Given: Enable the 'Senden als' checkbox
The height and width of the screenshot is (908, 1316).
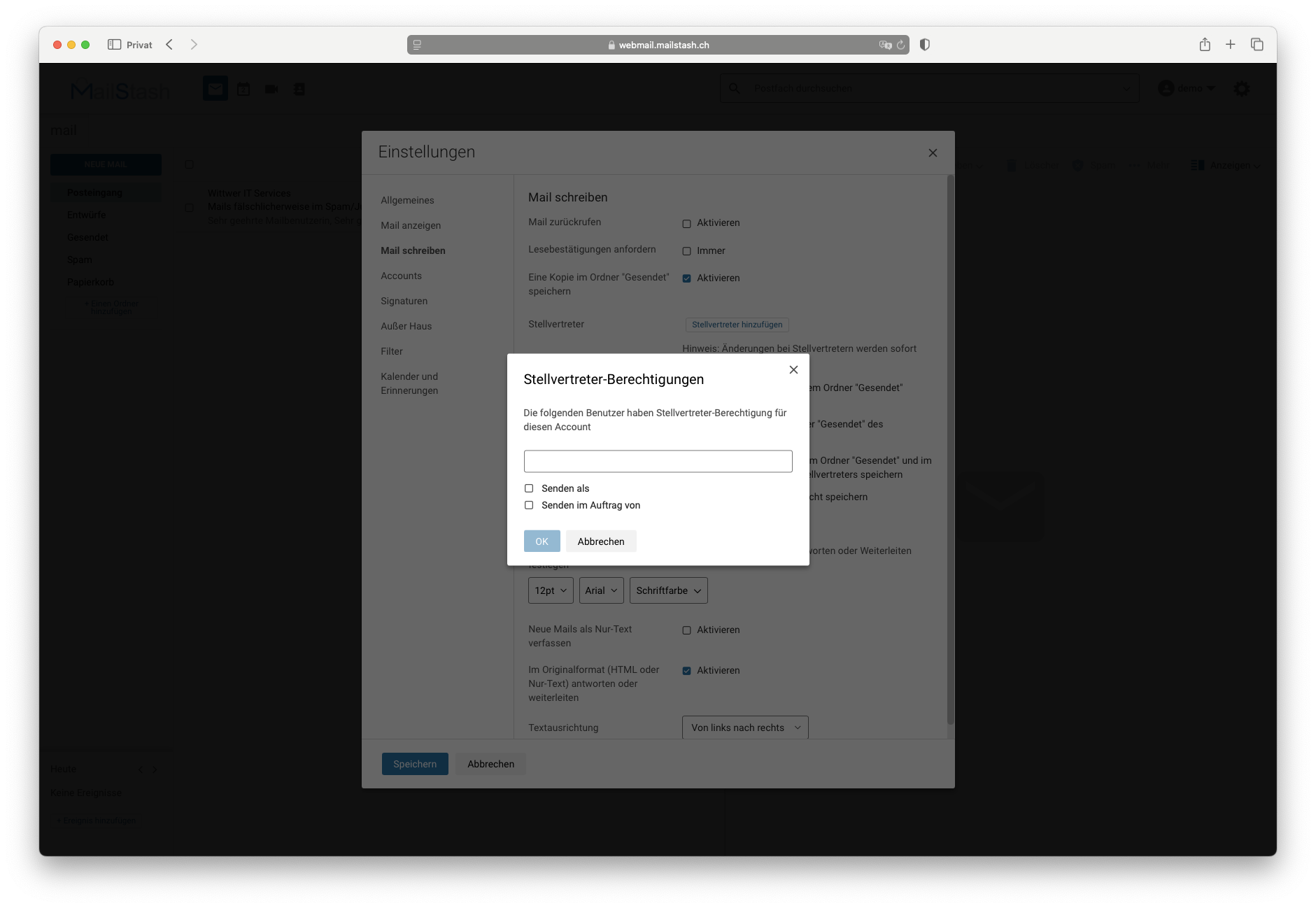Looking at the screenshot, I should (x=529, y=488).
